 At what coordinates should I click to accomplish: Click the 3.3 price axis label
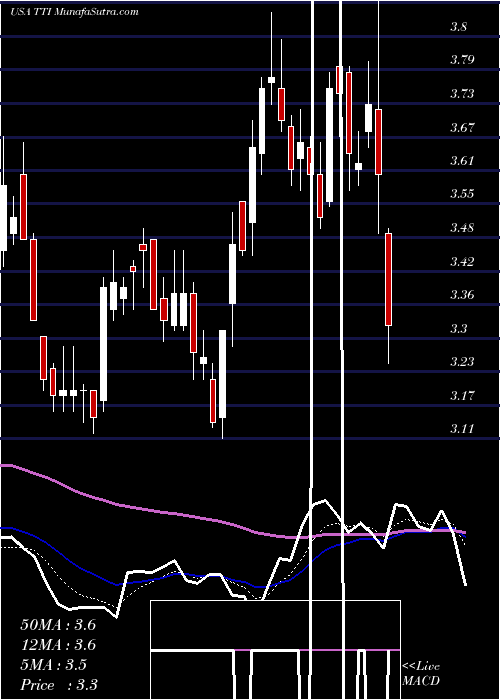(458, 329)
